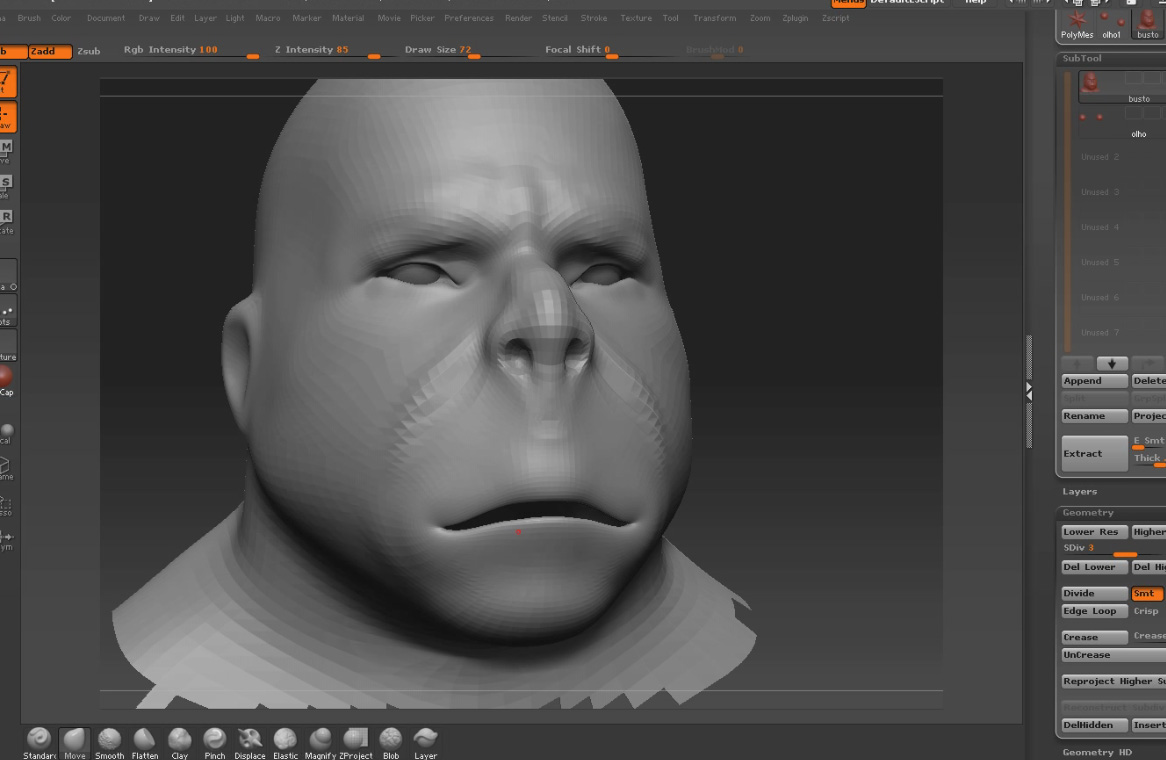The image size is (1166, 760).
Task: Toggle the Zadd mode button
Action: point(49,51)
